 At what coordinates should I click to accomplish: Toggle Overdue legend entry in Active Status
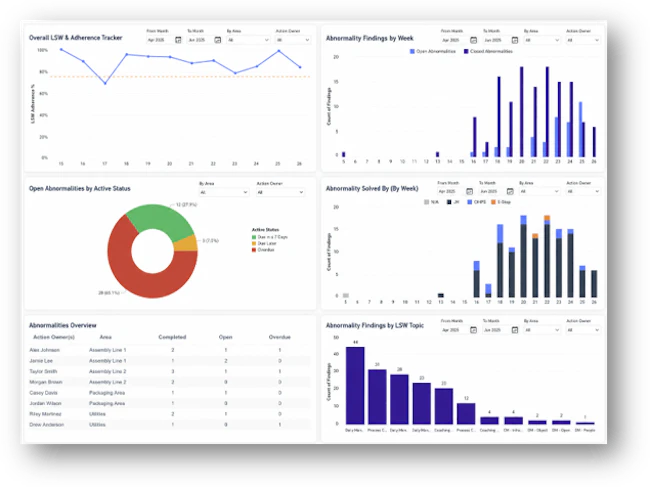[x=263, y=250]
